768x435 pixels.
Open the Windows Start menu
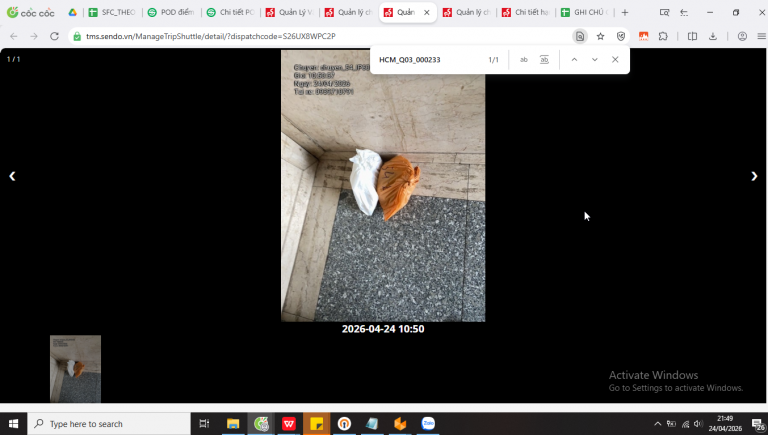(13, 424)
